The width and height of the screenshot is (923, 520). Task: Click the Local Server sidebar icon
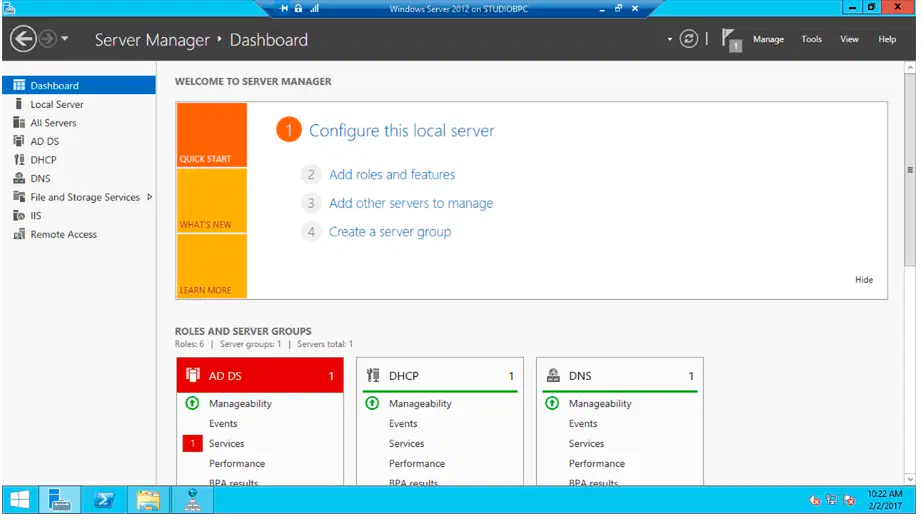pyautogui.click(x=19, y=104)
